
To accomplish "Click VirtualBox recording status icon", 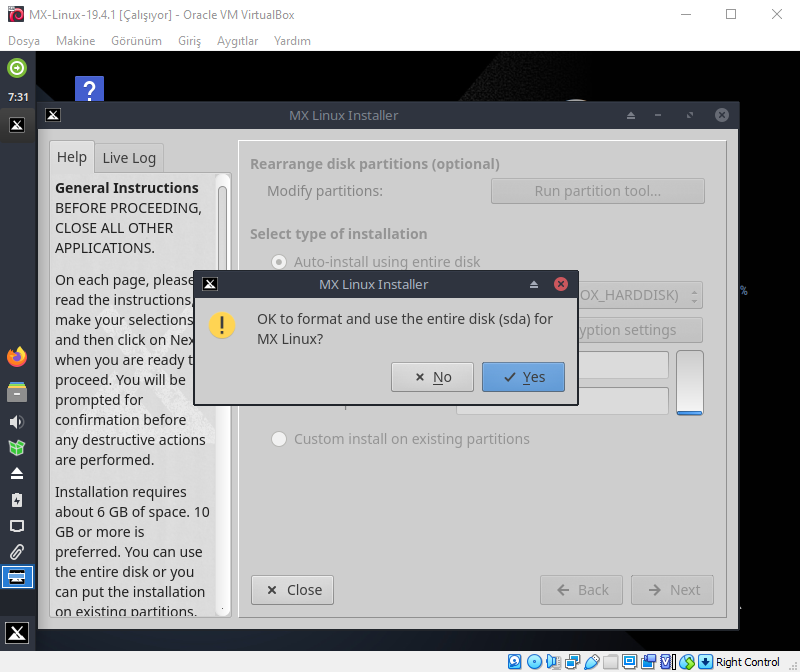I will [x=648, y=662].
